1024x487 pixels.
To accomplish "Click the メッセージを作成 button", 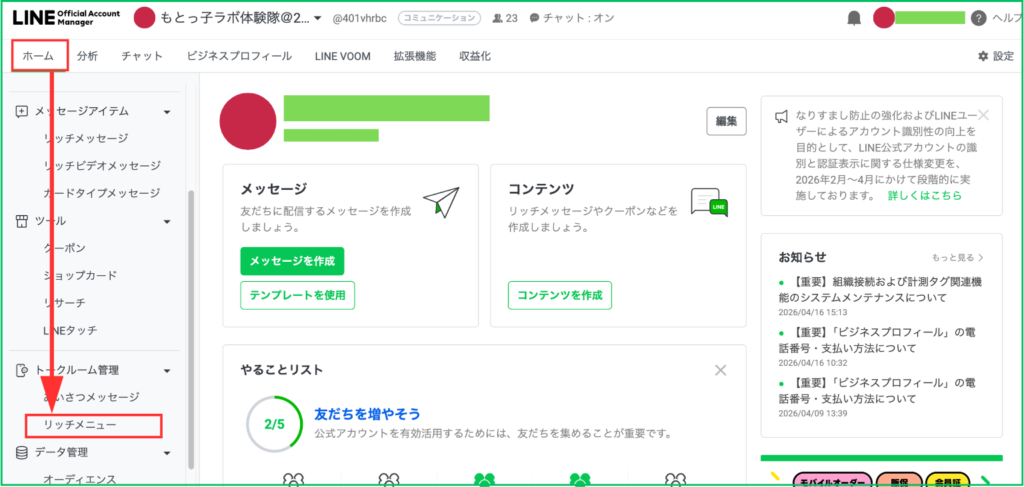I will 292,261.
